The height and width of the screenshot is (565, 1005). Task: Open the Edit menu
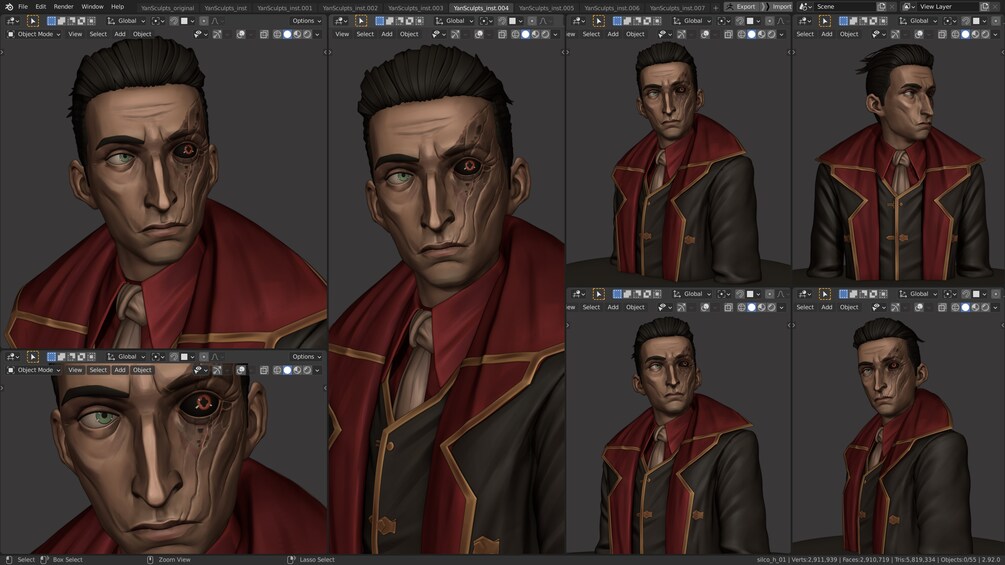coord(41,6)
